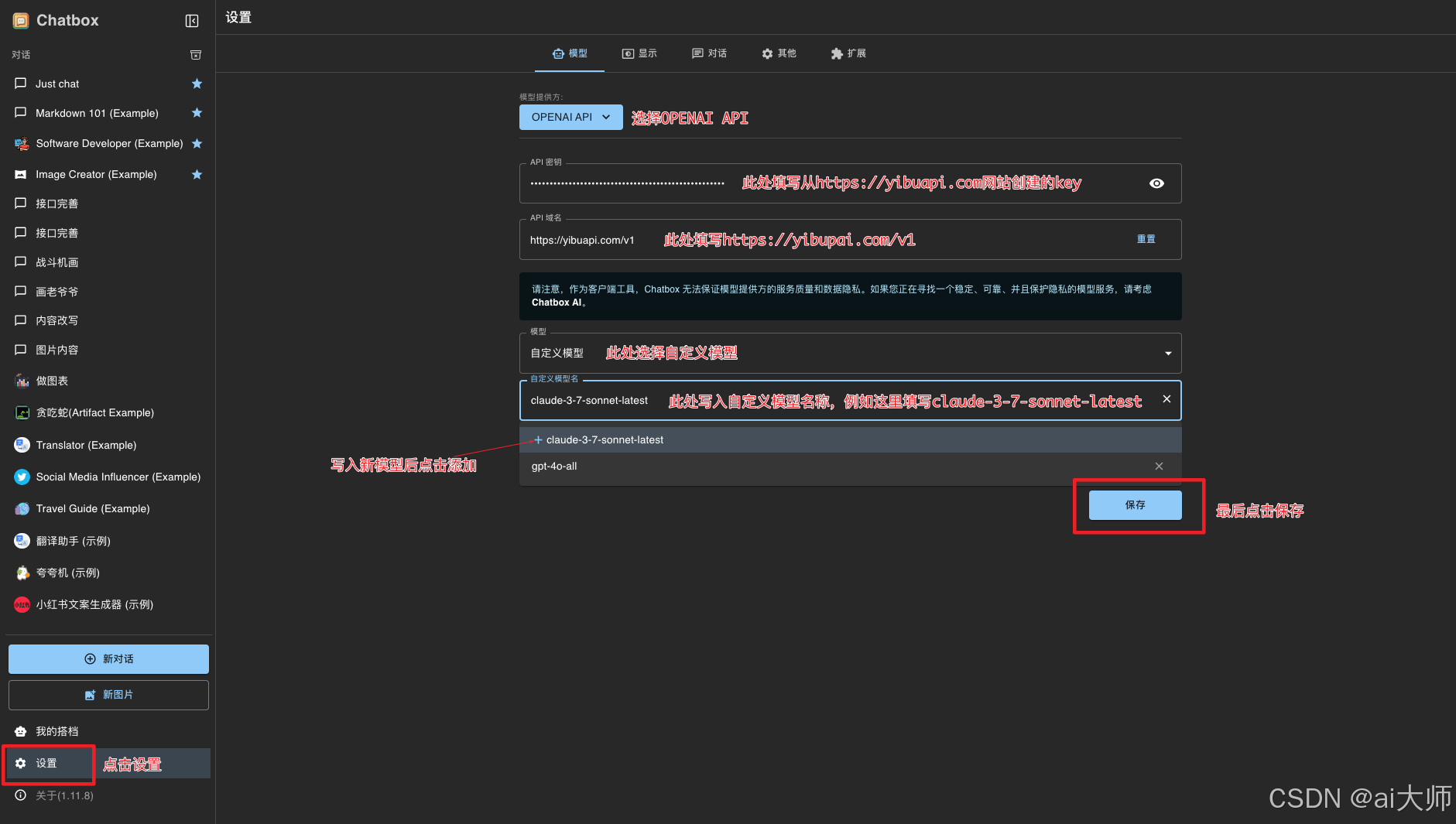This screenshot has width=1456, height=824.
Task: Switch to the 扩展 settings tab
Action: (848, 53)
